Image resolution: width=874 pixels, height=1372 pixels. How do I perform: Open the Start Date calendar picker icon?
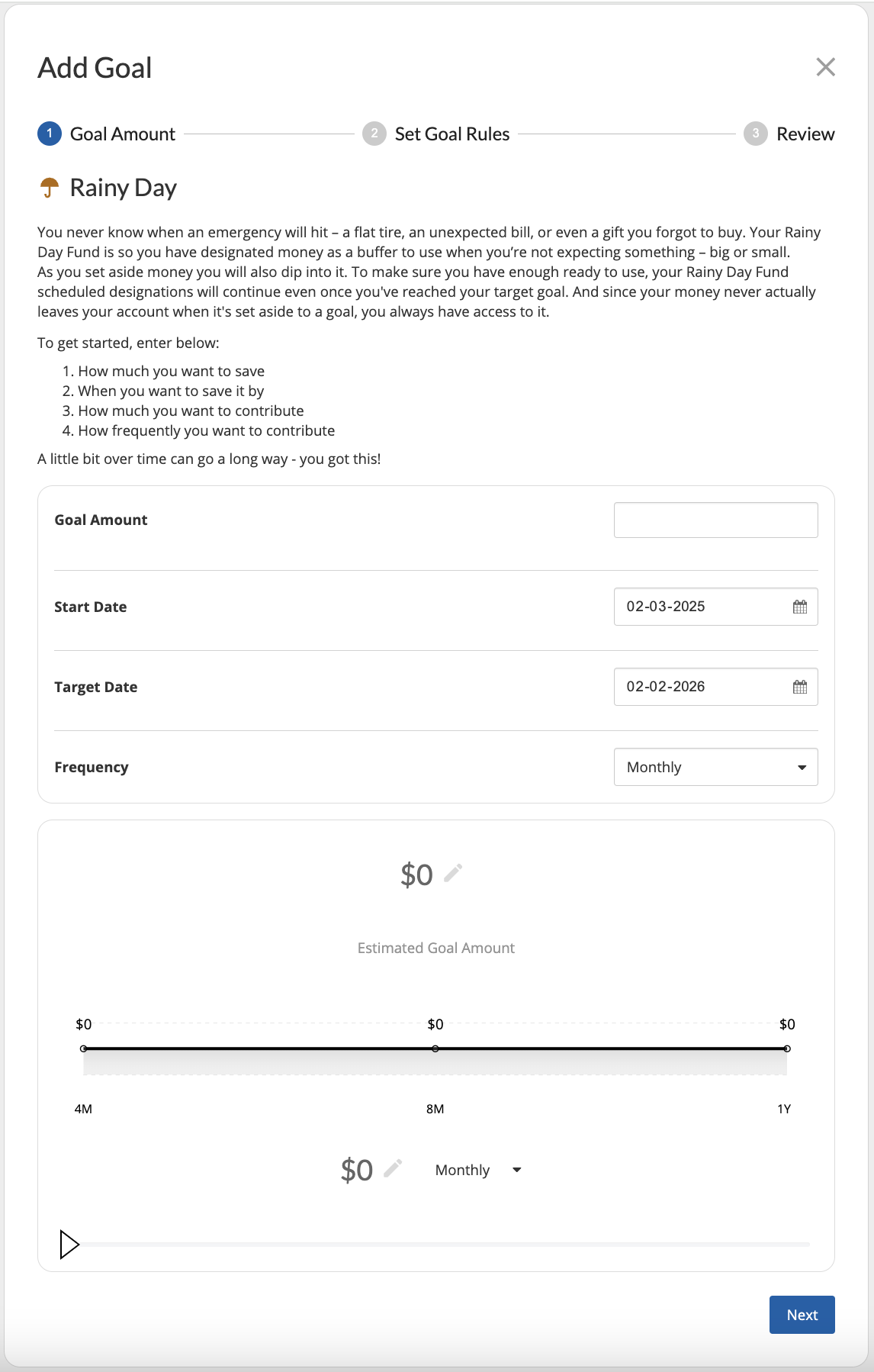pyautogui.click(x=798, y=607)
